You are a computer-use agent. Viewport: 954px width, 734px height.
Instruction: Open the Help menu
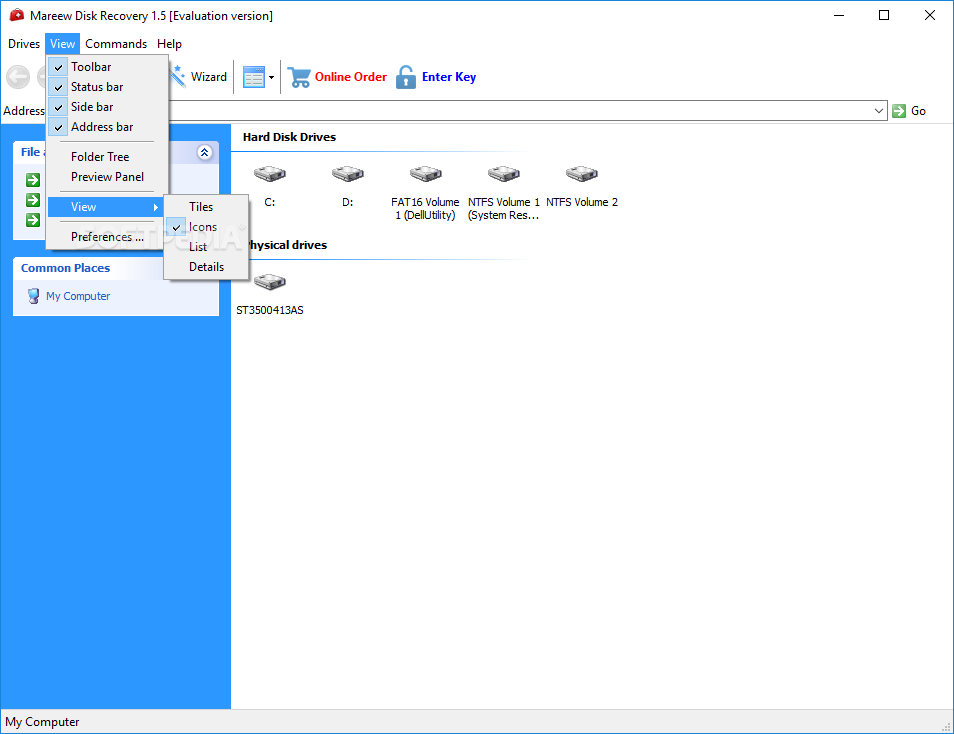169,44
